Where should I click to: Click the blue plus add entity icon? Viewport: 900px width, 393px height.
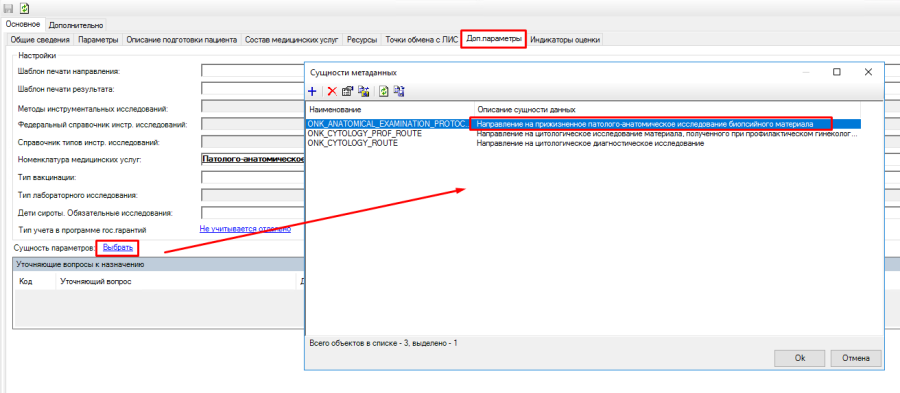coord(312,91)
